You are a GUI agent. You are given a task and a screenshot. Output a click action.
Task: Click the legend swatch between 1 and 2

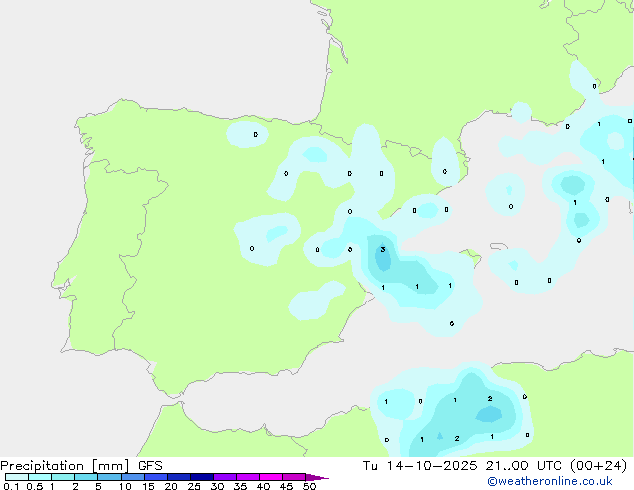point(63,477)
